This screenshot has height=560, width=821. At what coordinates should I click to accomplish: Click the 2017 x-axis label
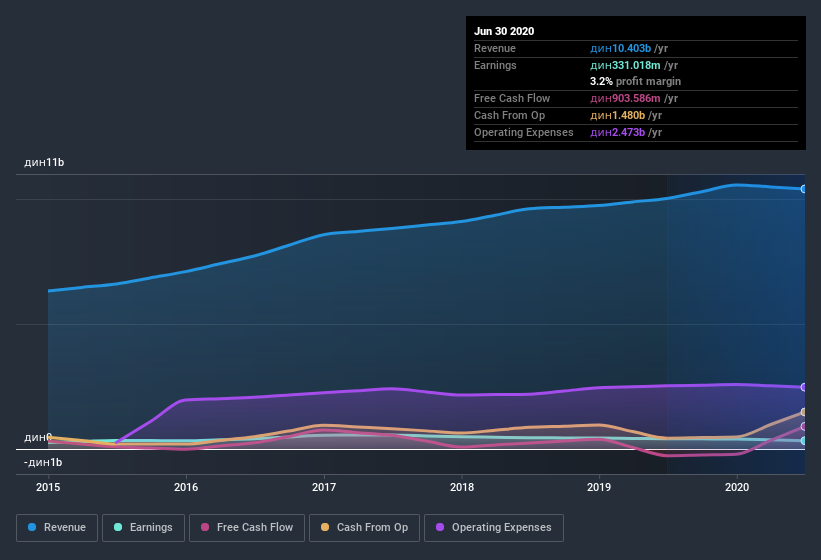[x=324, y=487]
